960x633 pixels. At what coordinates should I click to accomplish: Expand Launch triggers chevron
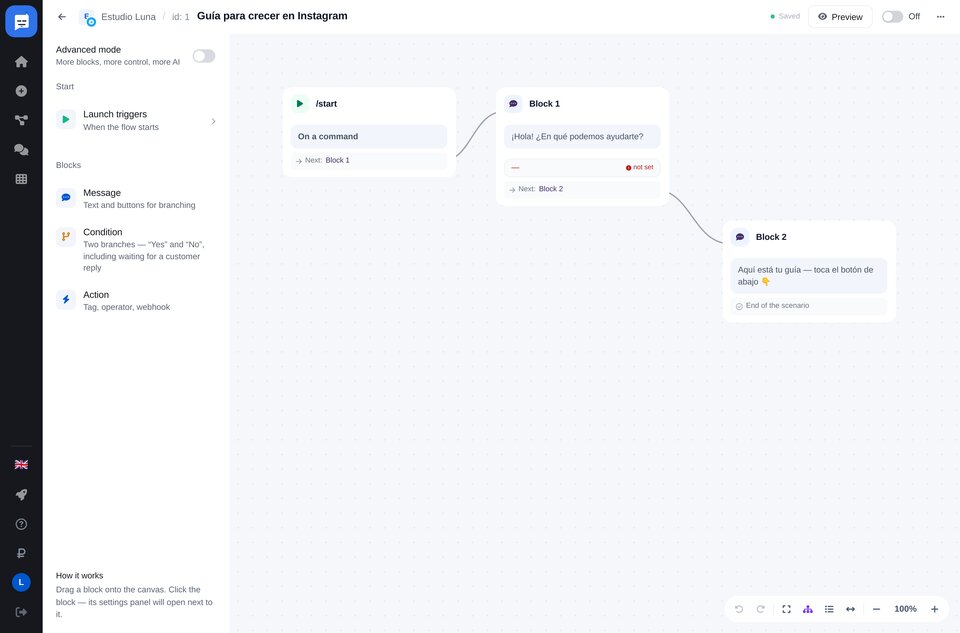click(213, 121)
